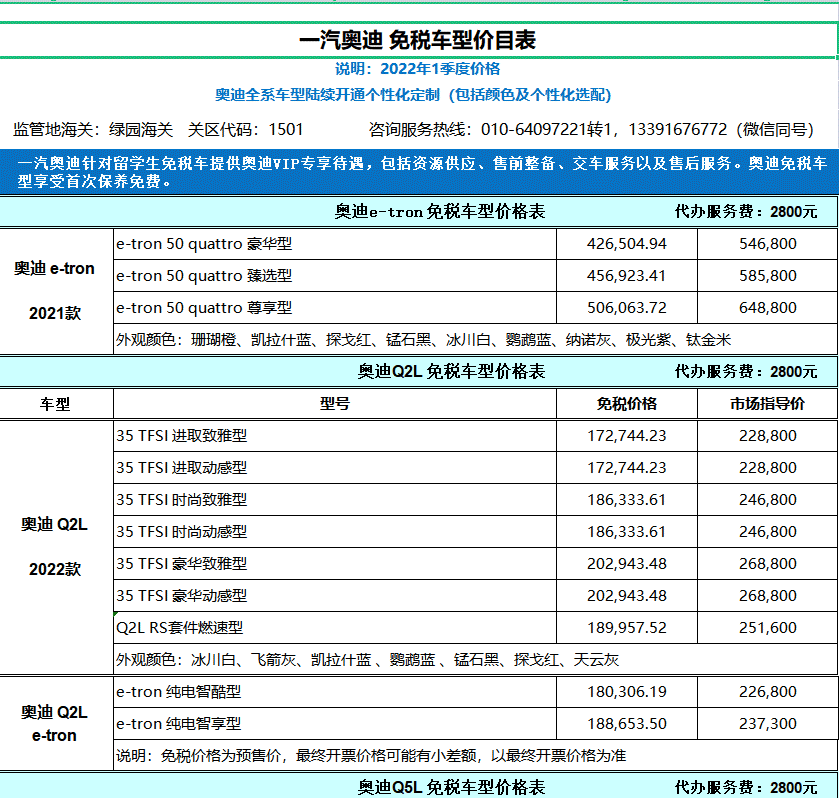Click the price 172,744.23 for 进取致雅型

(627, 436)
